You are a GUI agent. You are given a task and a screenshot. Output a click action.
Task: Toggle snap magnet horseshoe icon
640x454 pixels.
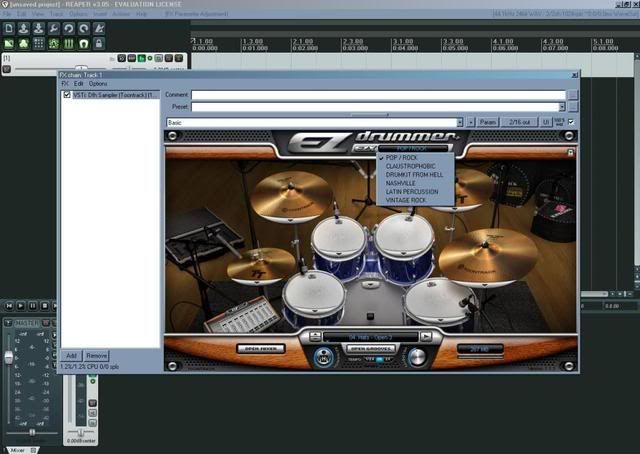click(84, 43)
